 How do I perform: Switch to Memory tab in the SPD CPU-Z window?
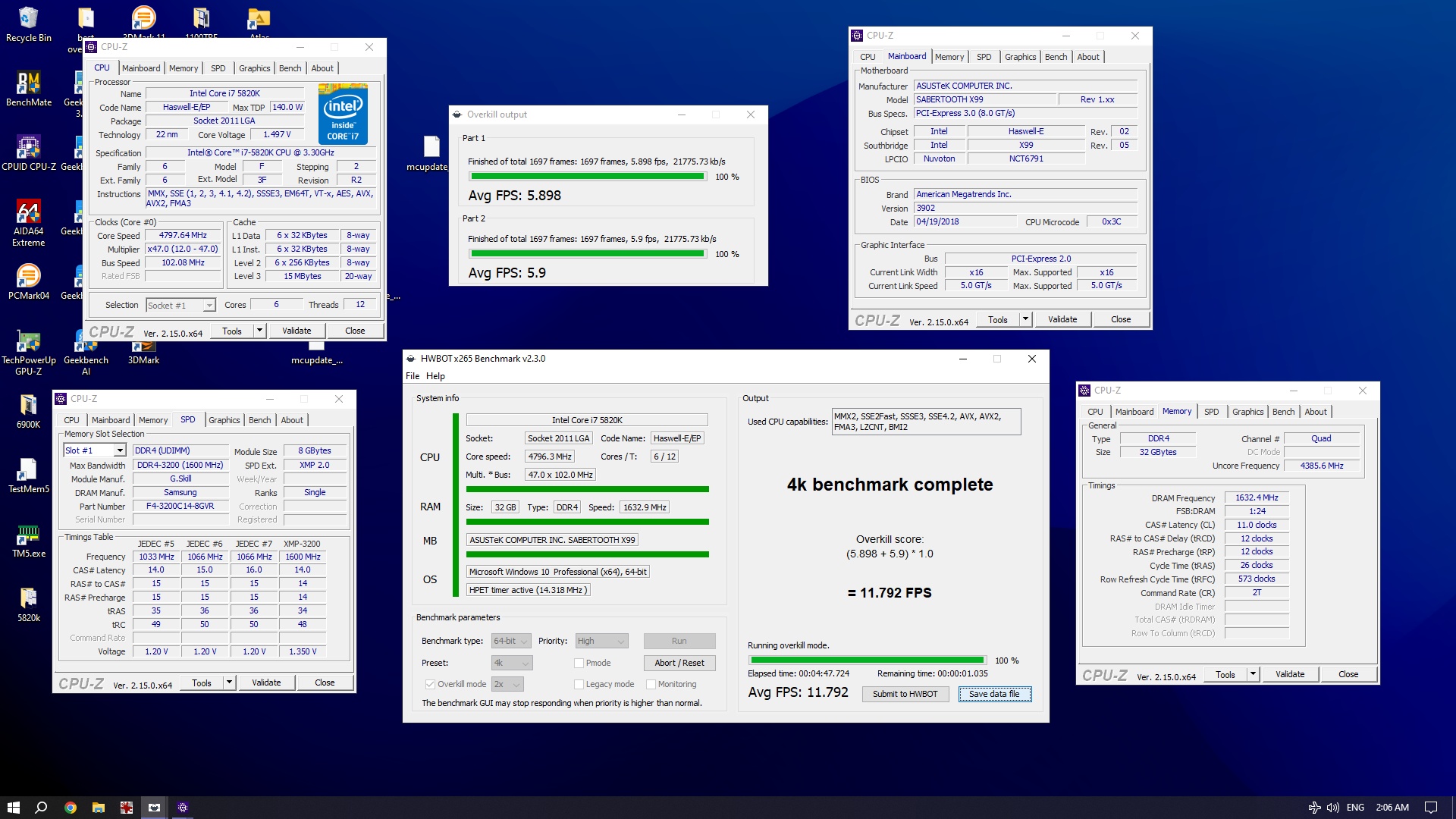(x=153, y=420)
